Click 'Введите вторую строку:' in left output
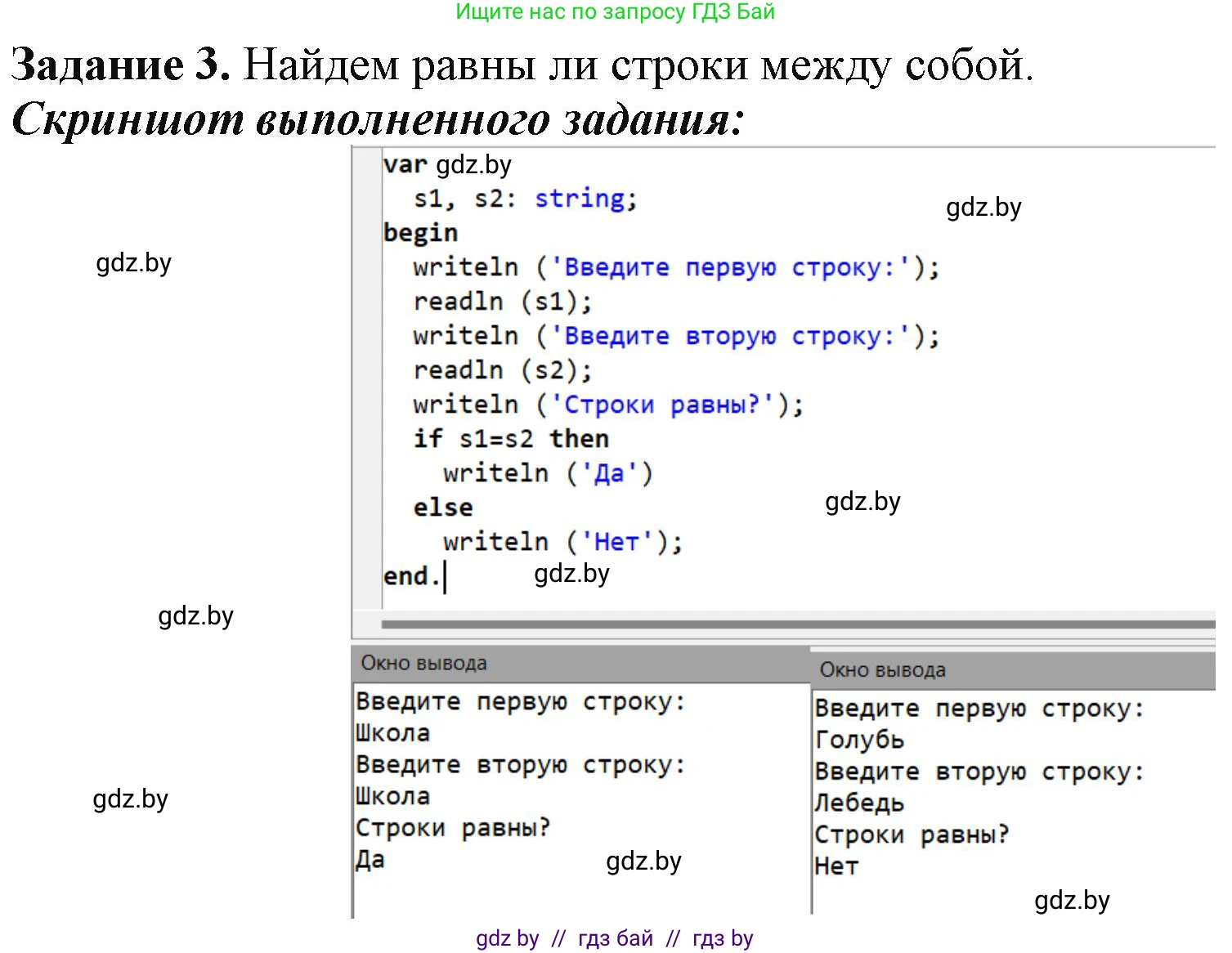 tap(521, 765)
